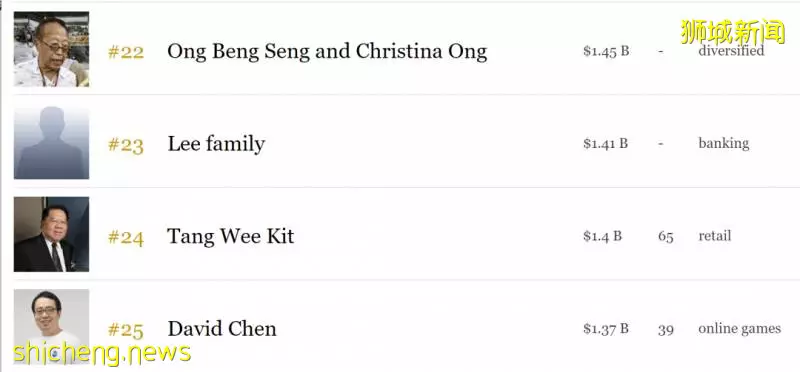Image resolution: width=800 pixels, height=372 pixels.
Task: Open the Tang Wee Kit profile link
Action: tap(231, 237)
